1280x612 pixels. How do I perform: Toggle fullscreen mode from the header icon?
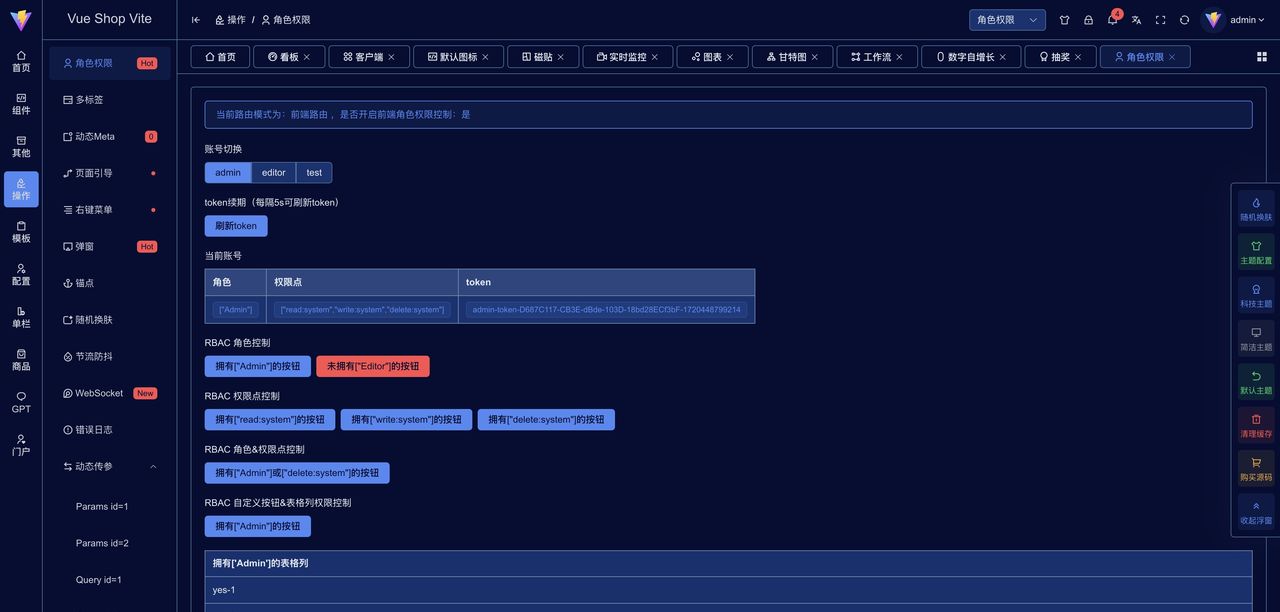click(x=1161, y=20)
